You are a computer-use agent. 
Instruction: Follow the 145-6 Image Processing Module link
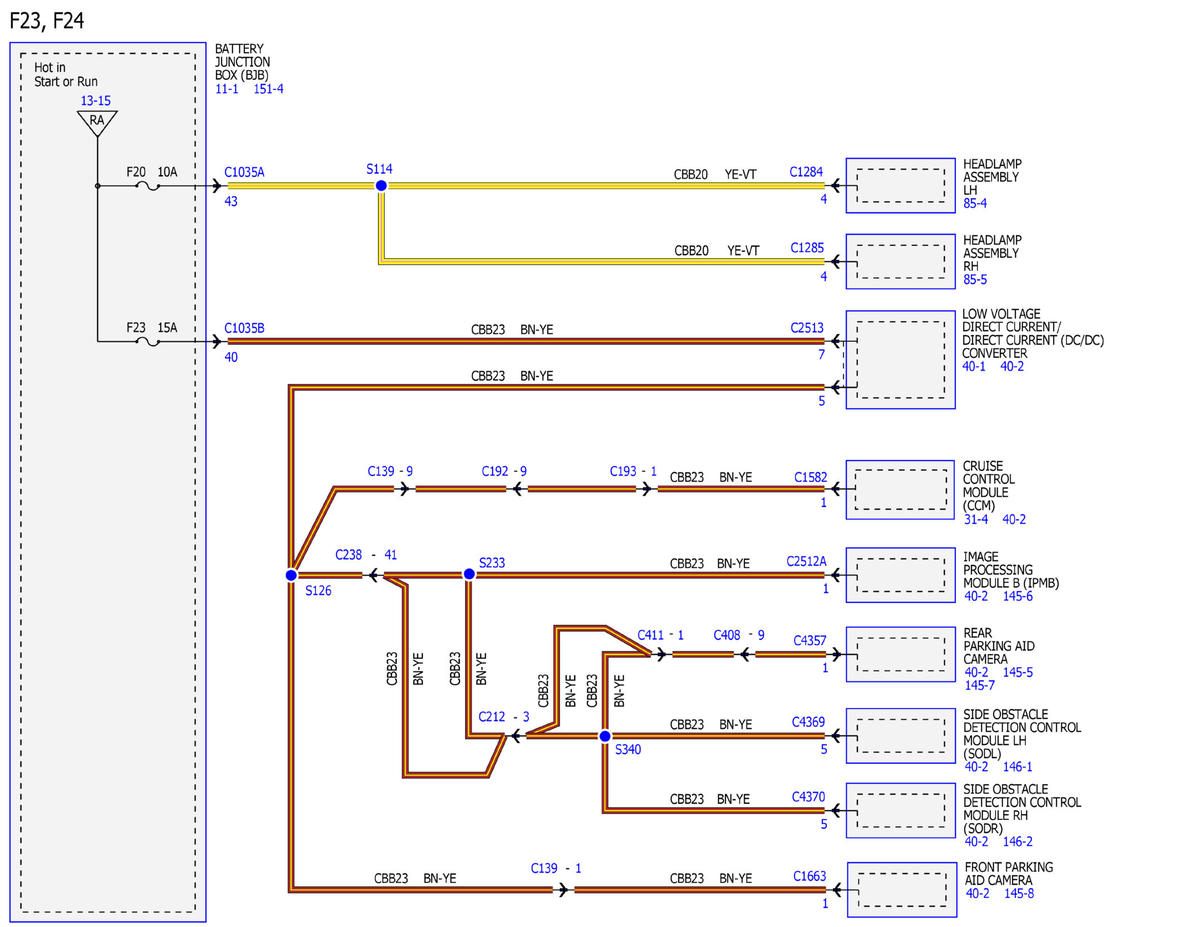click(x=1018, y=597)
